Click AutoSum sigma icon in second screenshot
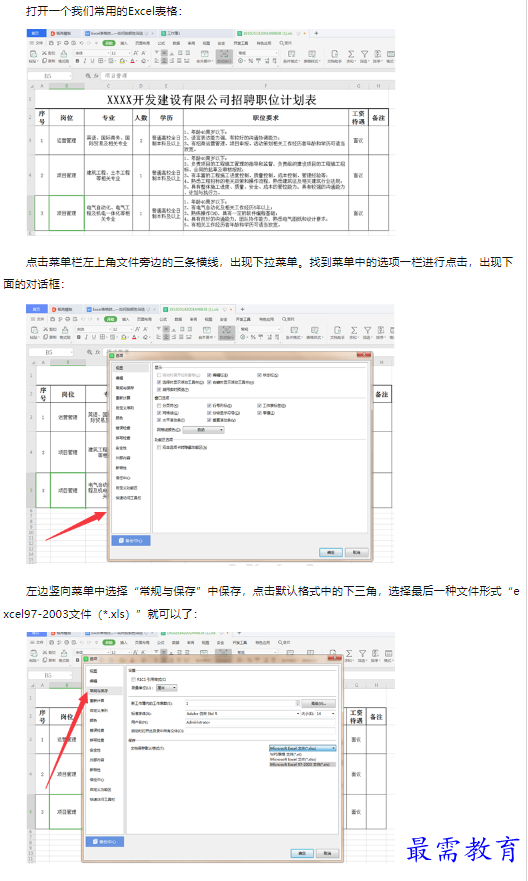 pyautogui.click(x=354, y=330)
